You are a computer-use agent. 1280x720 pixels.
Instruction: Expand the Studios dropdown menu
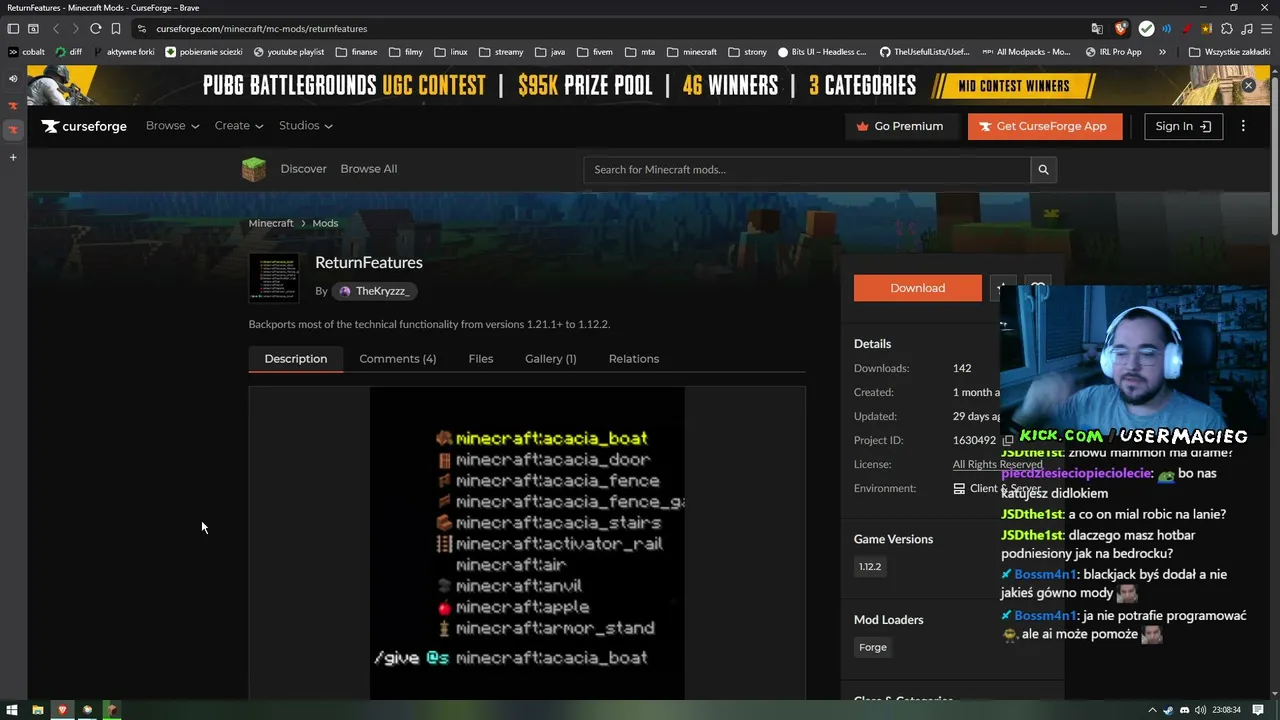pos(306,126)
